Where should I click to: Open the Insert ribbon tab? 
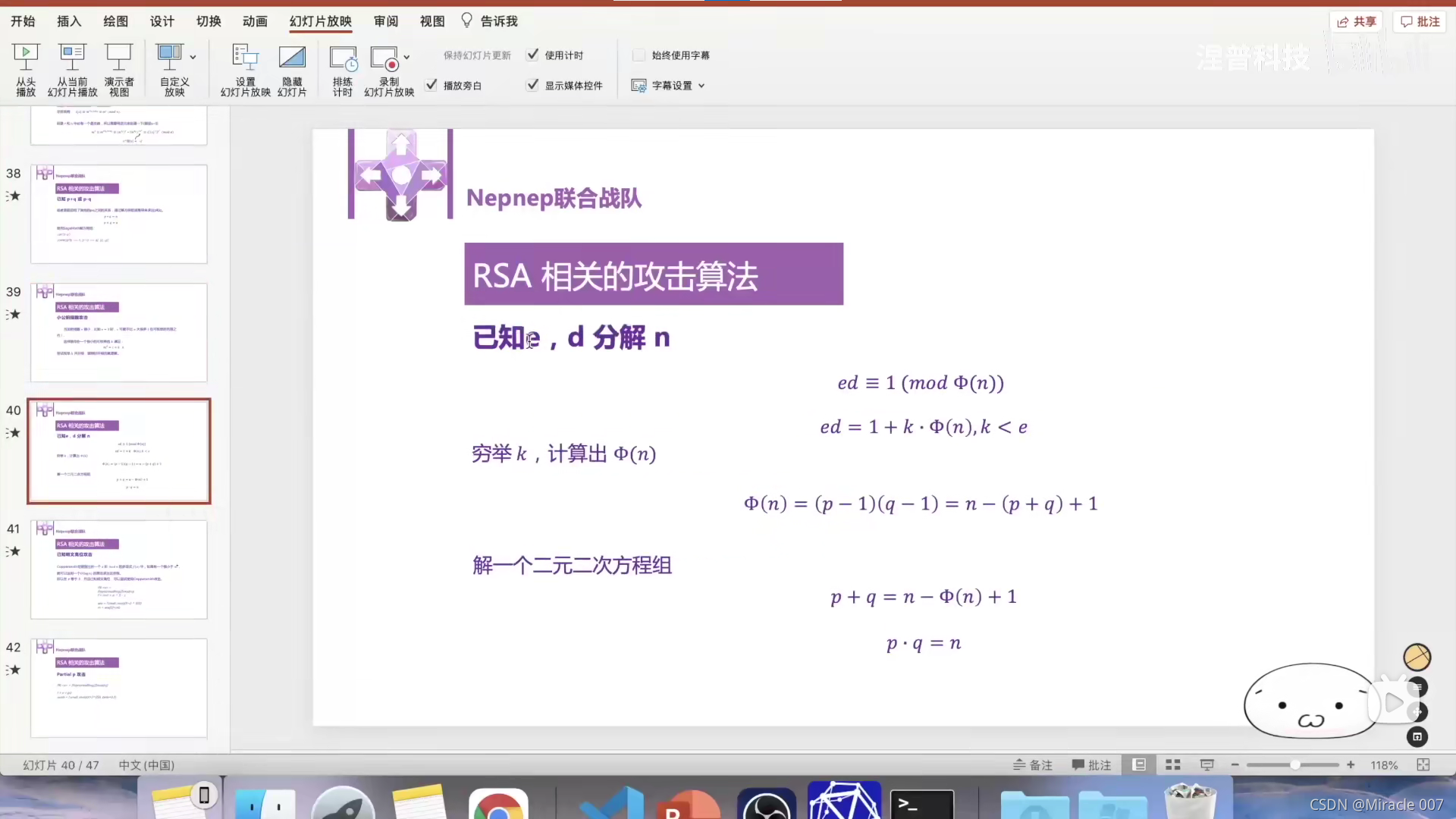(69, 21)
